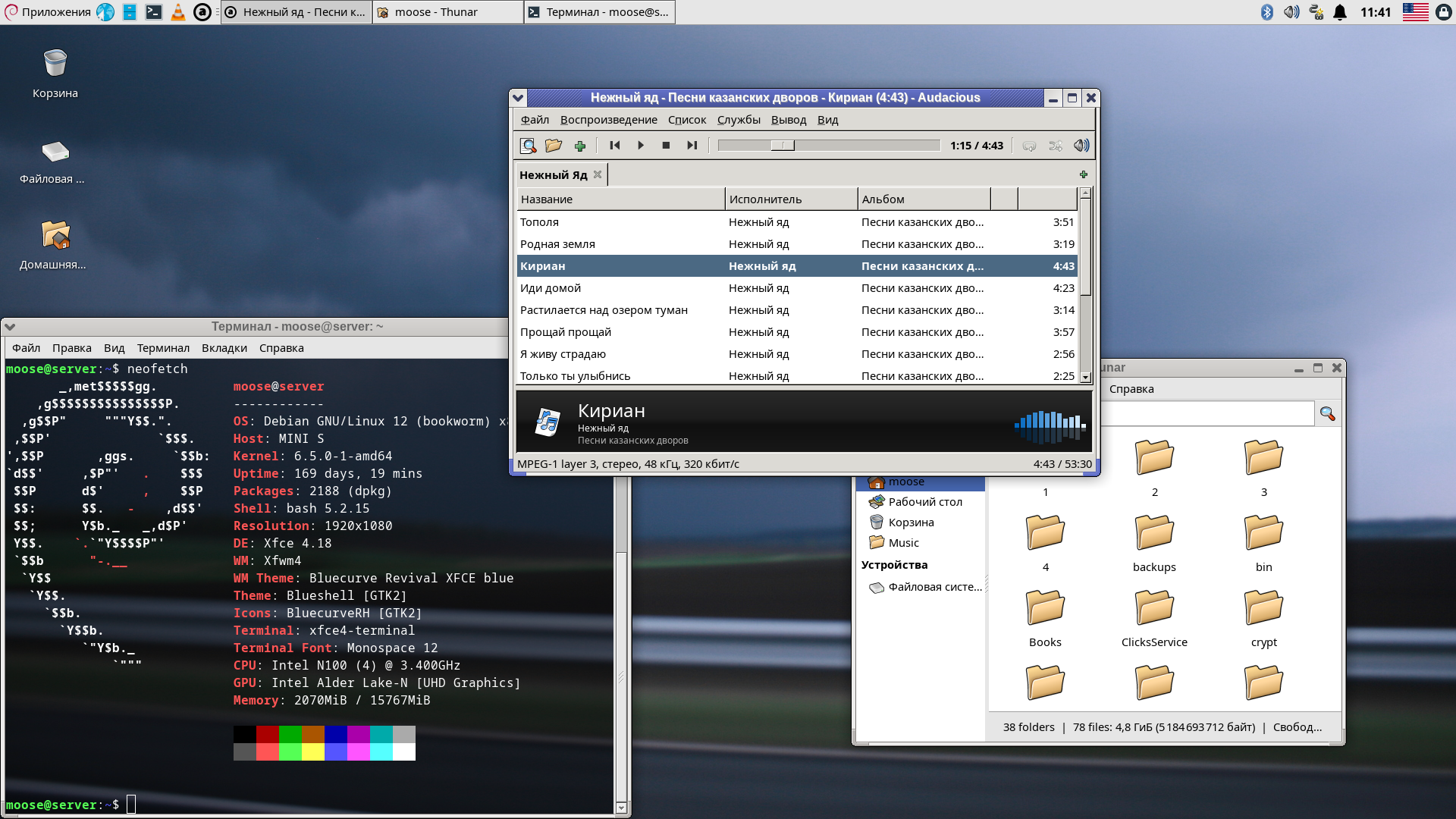Open the Службы menu

[739, 120]
